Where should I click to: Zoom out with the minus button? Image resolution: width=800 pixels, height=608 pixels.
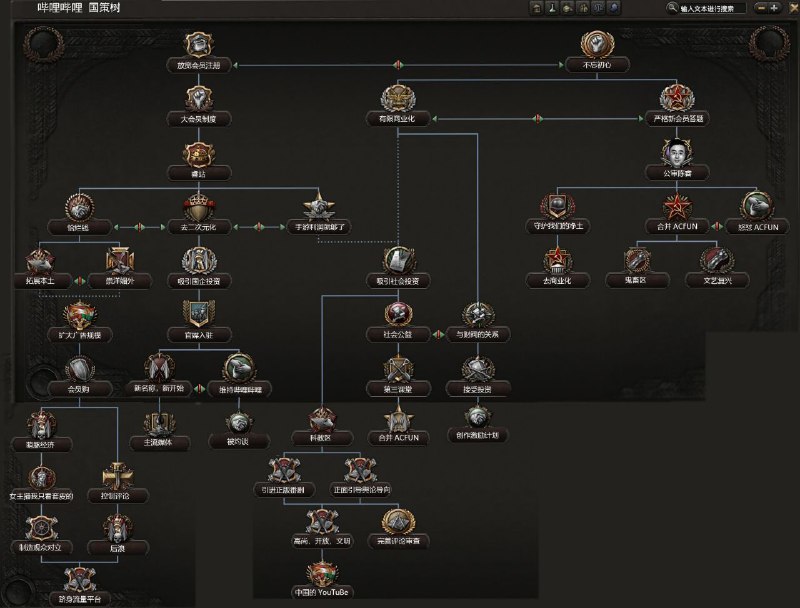(762, 8)
